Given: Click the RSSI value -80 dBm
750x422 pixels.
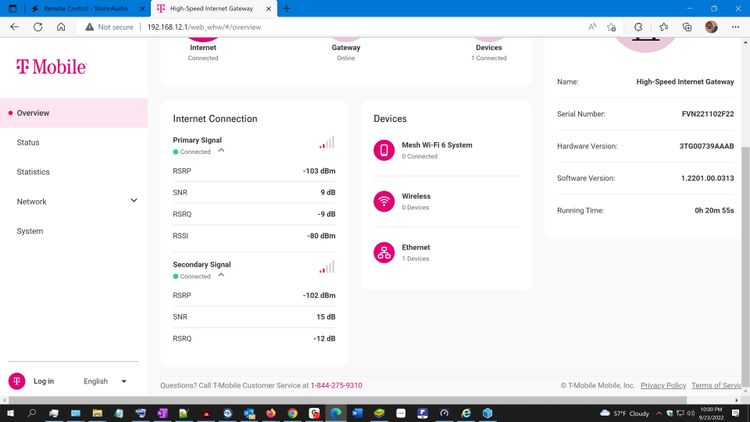Looking at the screenshot, I should [321, 235].
